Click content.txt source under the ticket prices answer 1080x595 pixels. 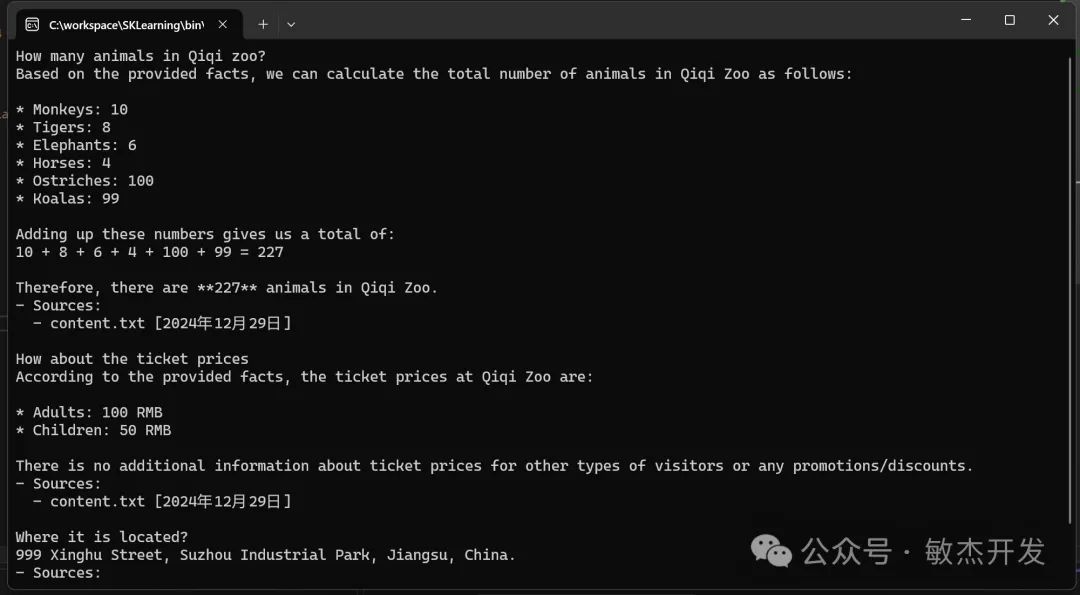(97, 501)
